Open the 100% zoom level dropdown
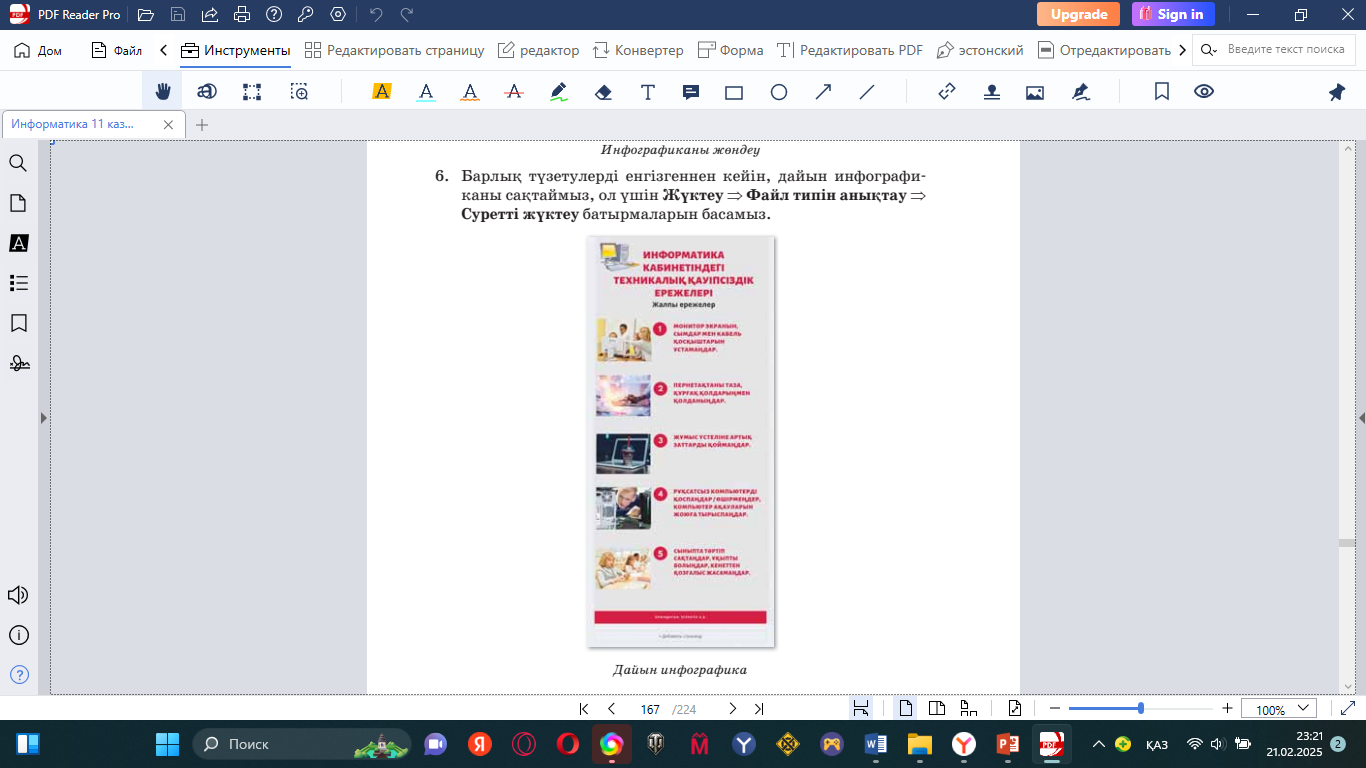Screen dimensions: 1366x768 pos(1278,709)
